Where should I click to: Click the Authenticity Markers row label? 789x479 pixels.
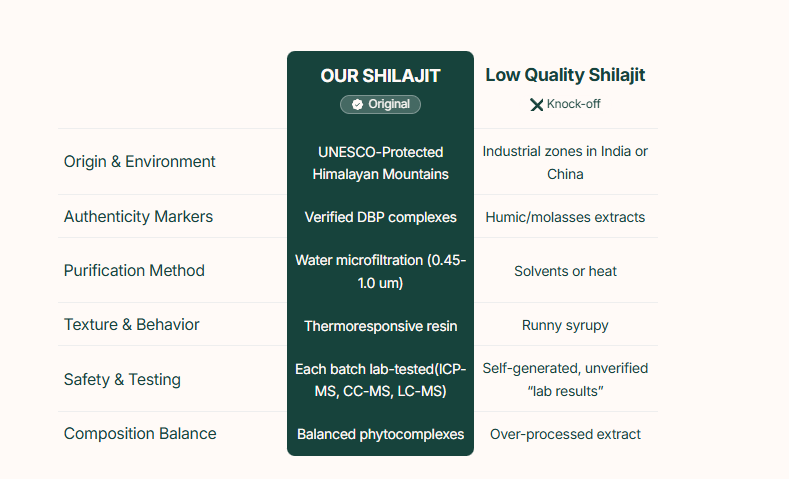pos(138,217)
